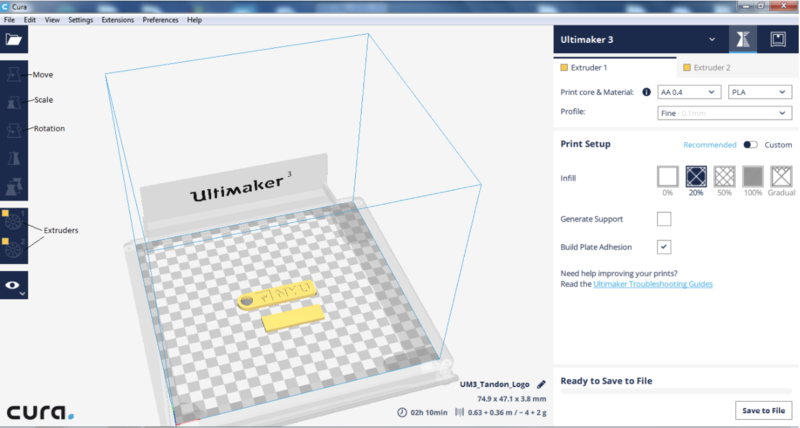Screen dimensions: 800x428
Task: Uncheck Build Plate Adhesion checkbox
Action: point(664,247)
